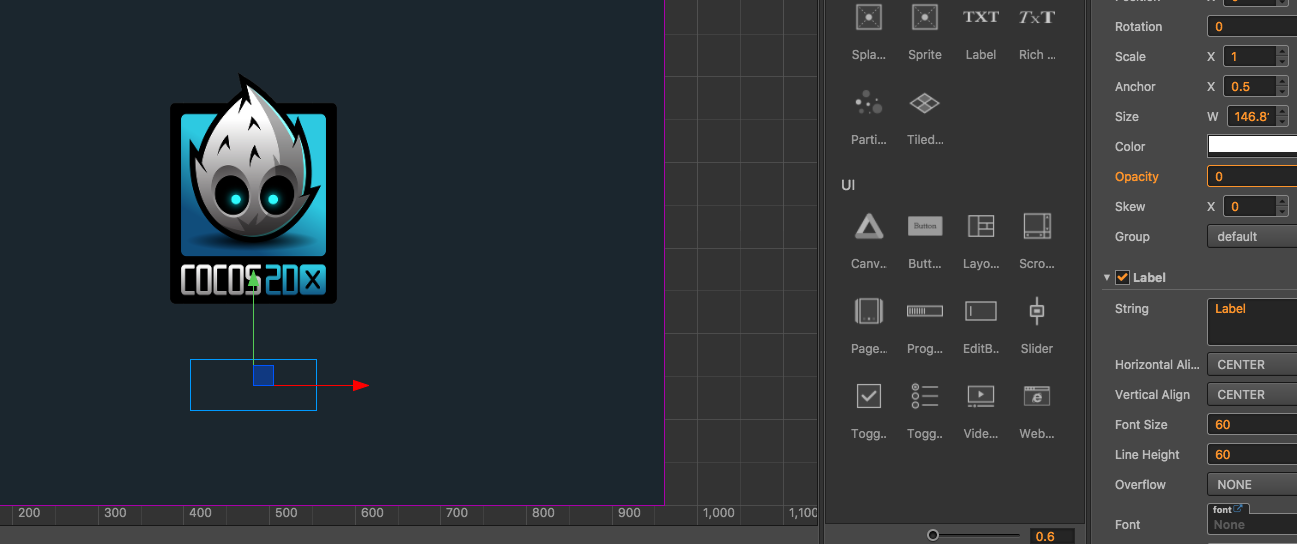Viewport: 1297px width, 544px height.
Task: Click the UI section heading
Action: coord(848,185)
